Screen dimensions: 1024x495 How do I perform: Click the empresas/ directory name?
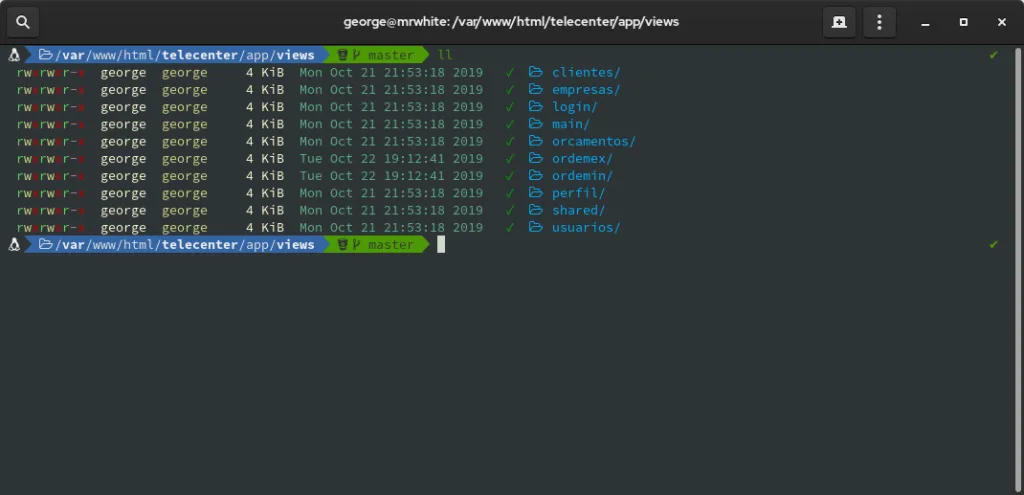pos(586,90)
